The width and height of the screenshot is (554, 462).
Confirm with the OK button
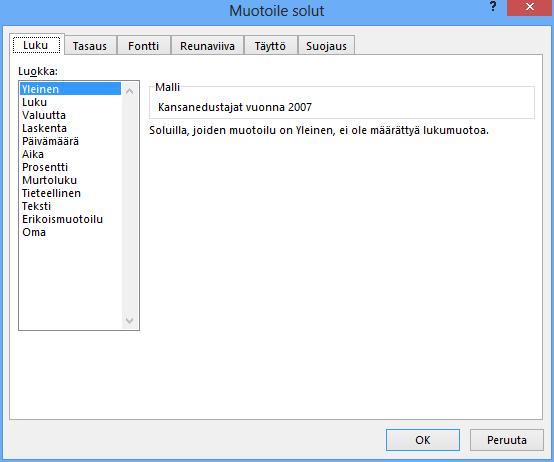[x=423, y=440]
